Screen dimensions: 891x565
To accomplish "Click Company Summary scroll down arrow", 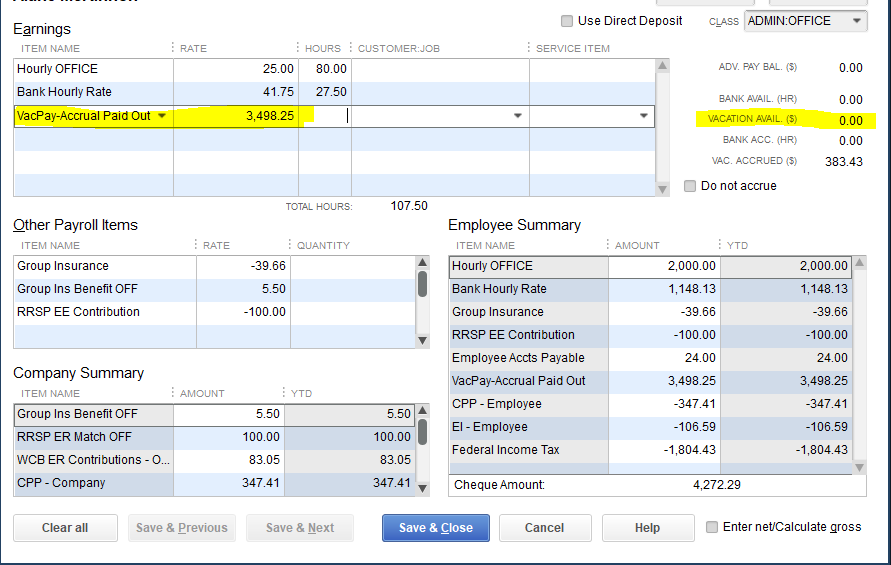I will coord(422,488).
